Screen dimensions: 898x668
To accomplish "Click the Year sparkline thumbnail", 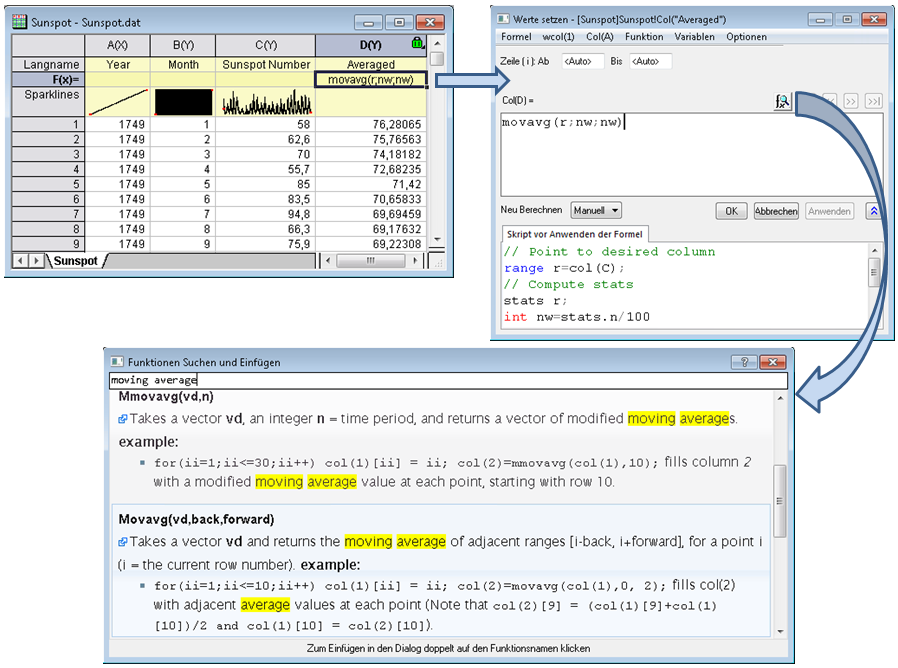I will (118, 102).
